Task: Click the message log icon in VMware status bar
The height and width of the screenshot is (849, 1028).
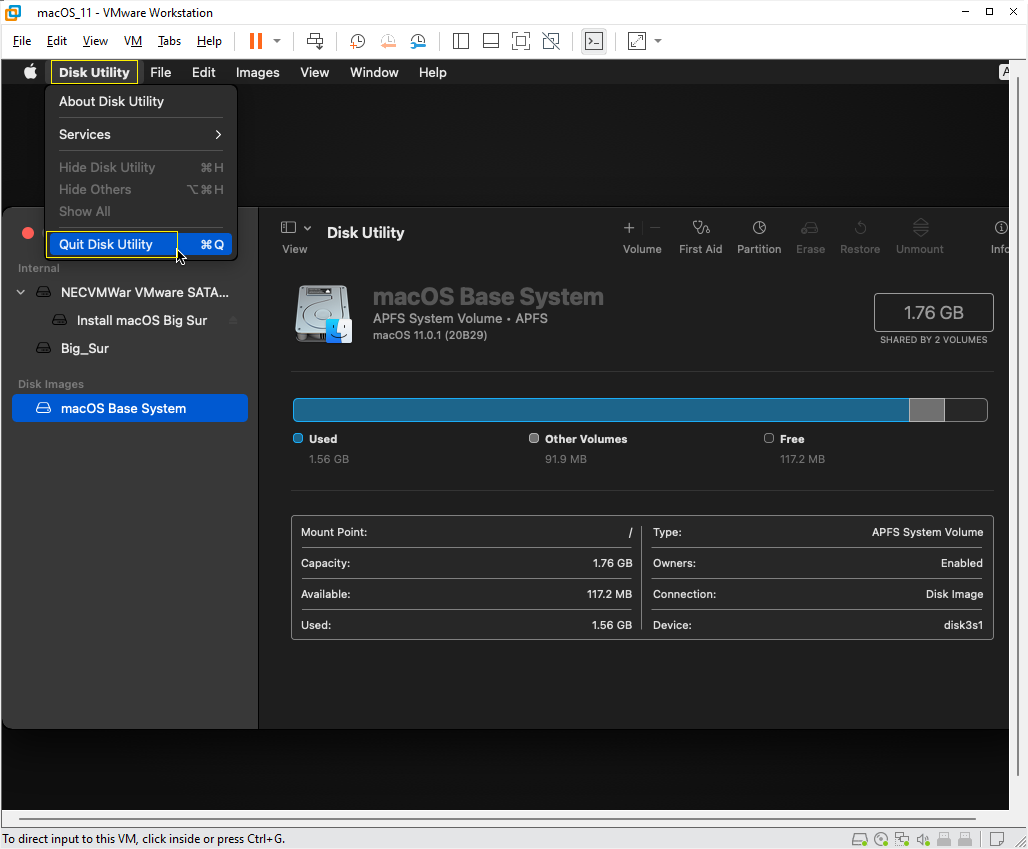Action: pos(997,839)
